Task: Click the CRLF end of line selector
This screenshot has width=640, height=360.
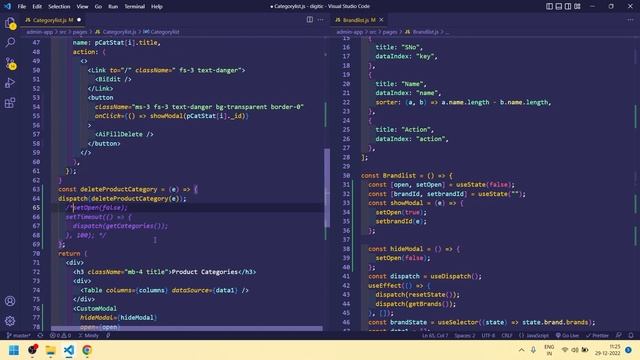Action: [507, 336]
